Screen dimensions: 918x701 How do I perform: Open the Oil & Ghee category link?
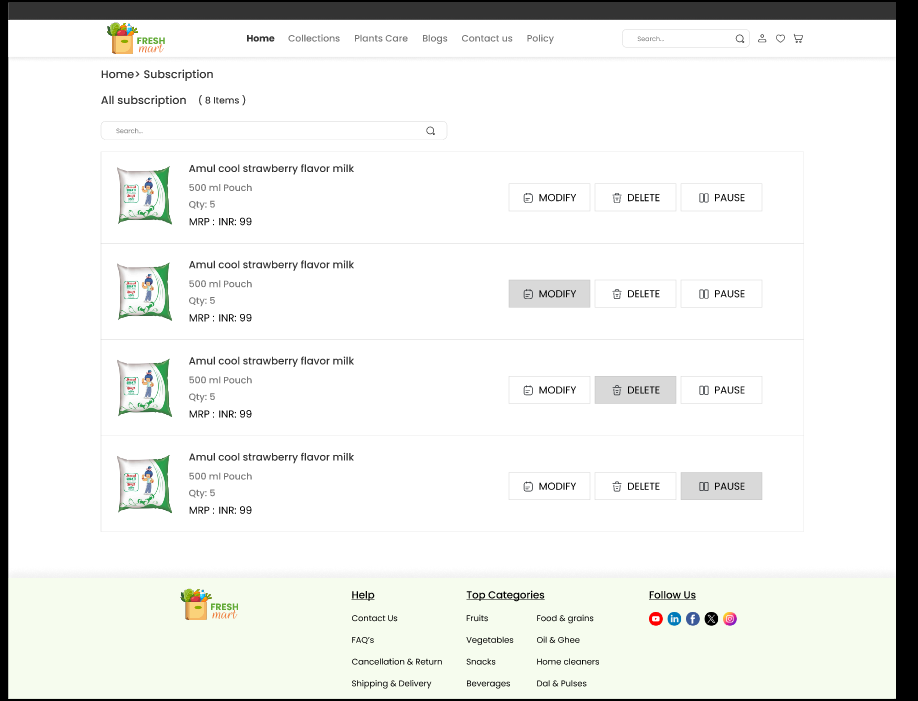pyautogui.click(x=558, y=640)
